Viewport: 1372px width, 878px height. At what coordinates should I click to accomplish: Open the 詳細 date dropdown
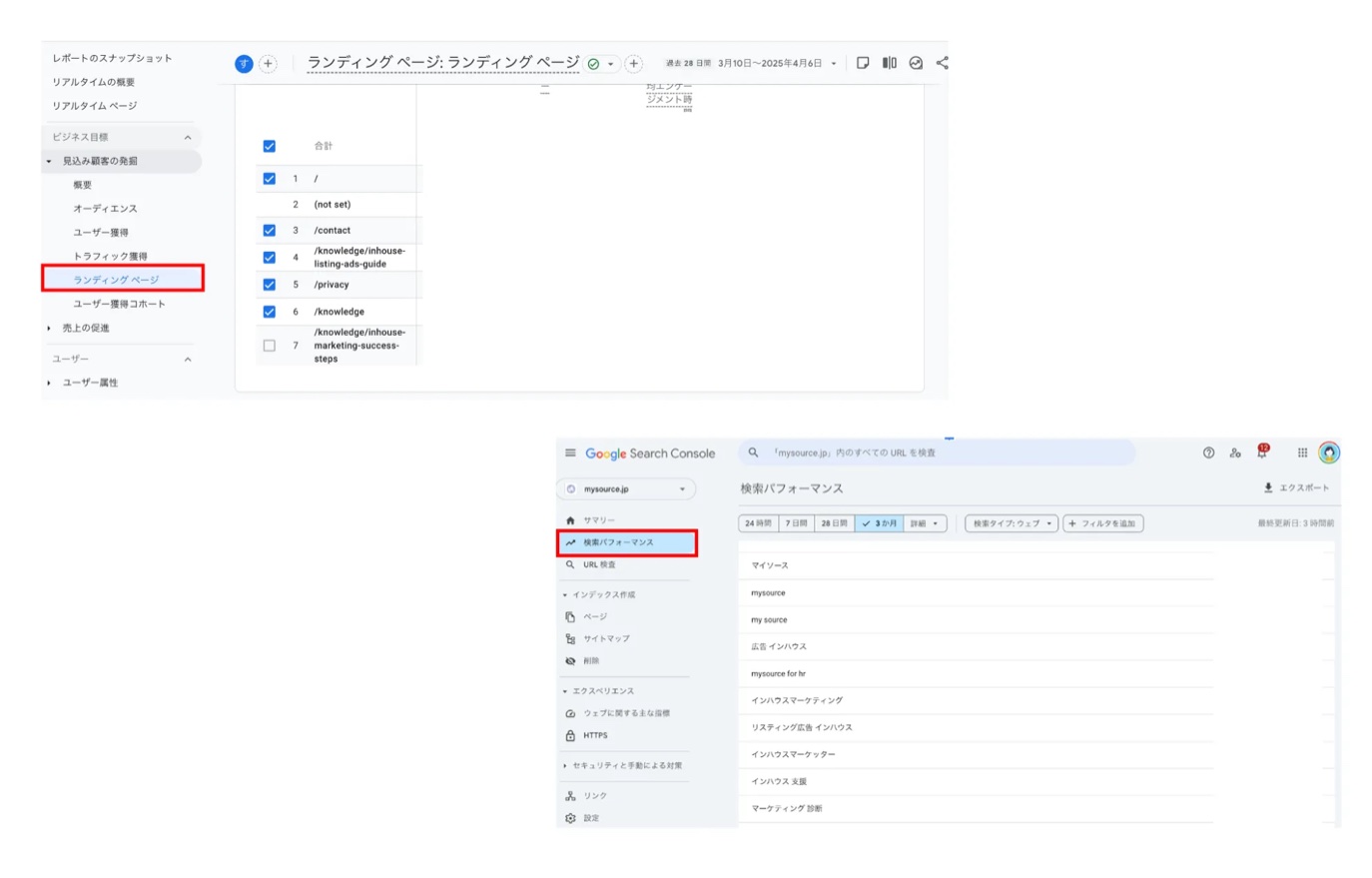[925, 523]
